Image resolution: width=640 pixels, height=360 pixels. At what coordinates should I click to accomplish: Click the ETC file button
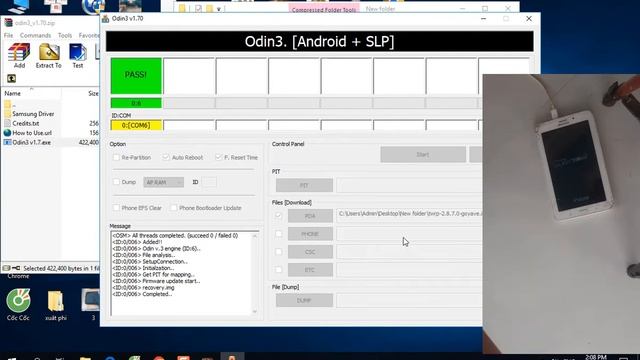[x=310, y=270]
